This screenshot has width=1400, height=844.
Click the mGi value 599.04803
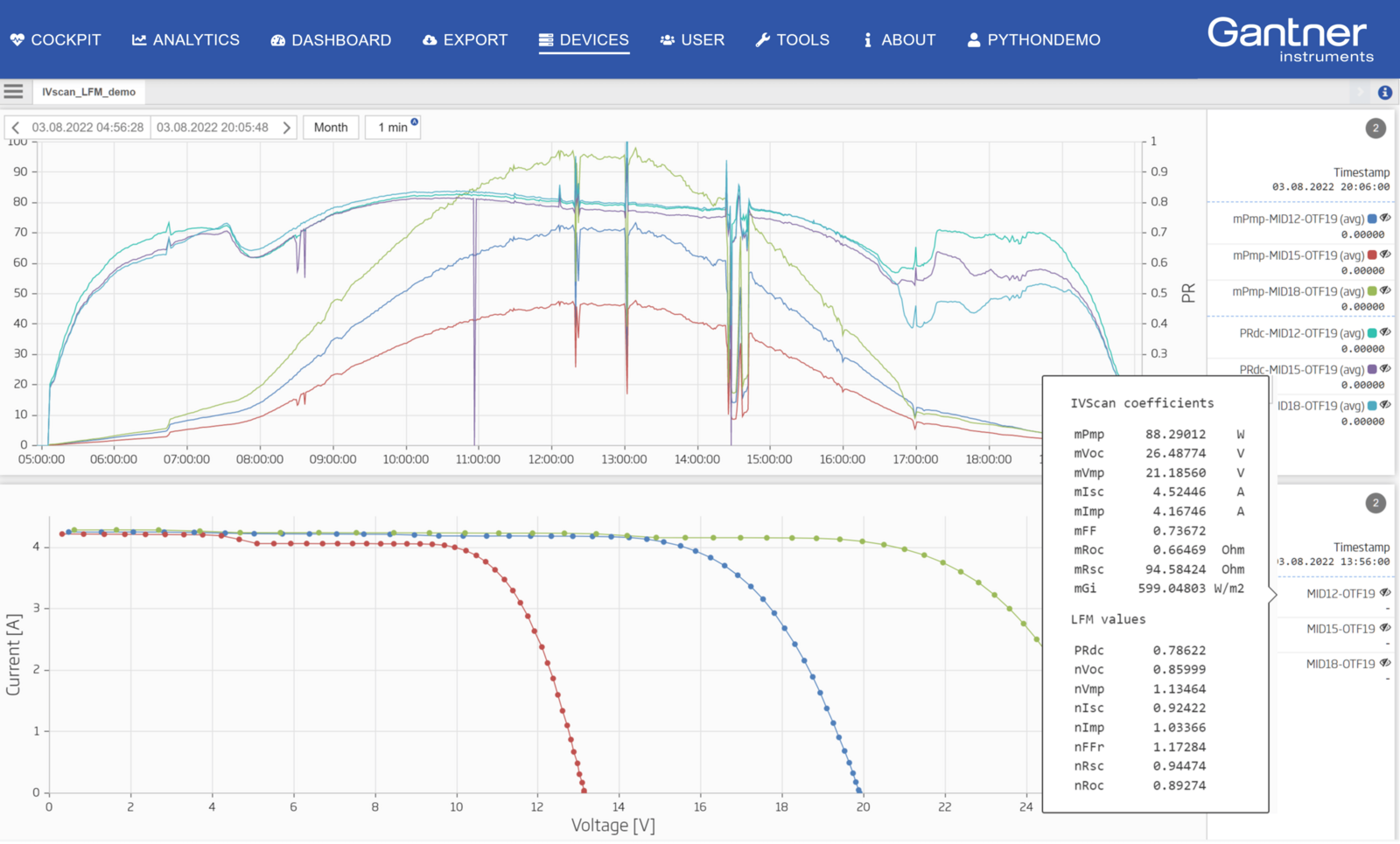[x=1172, y=589]
